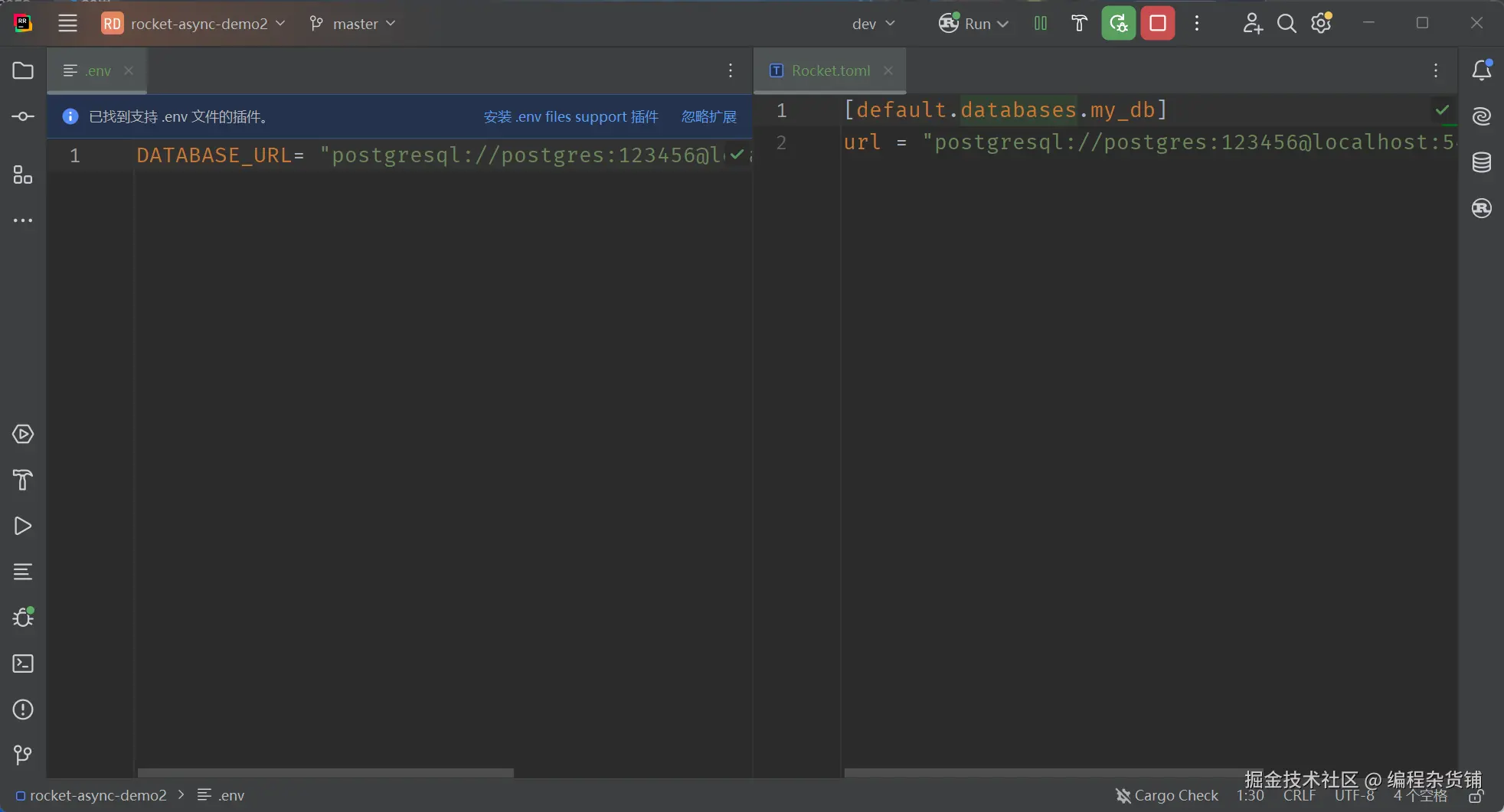1504x812 pixels.
Task: Stop the running process
Action: (x=1158, y=23)
